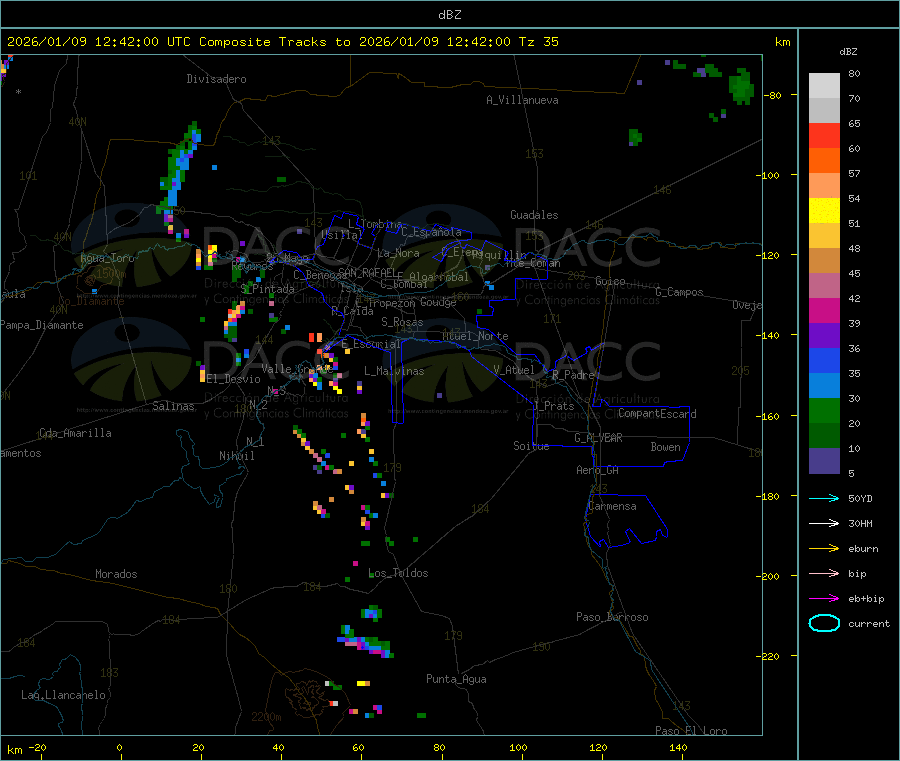Click the pink bip arrow legend icon

click(x=824, y=573)
